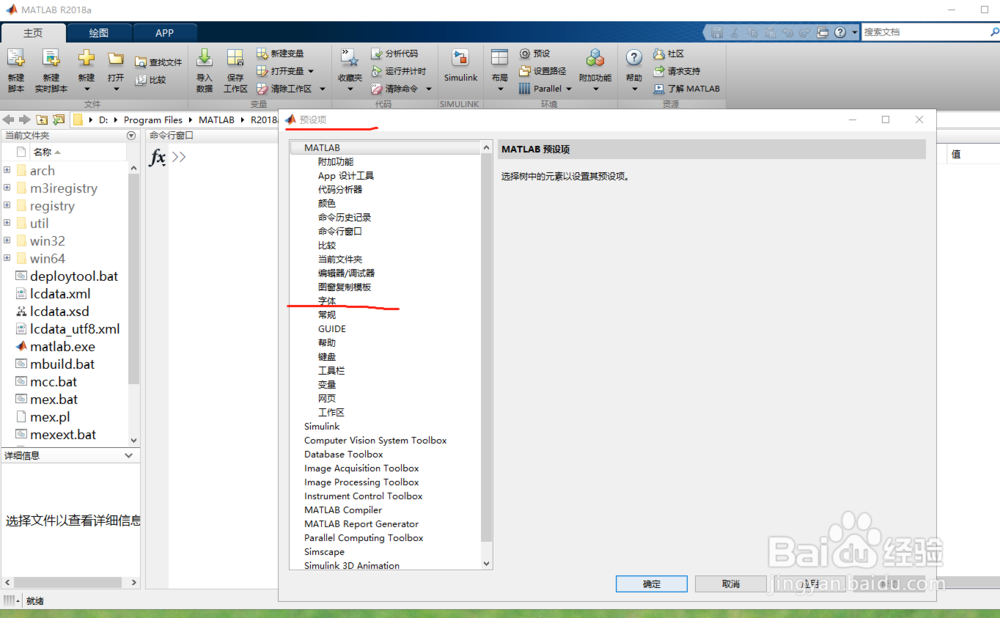
Task: Select Simulink in preferences tree
Action: pyautogui.click(x=321, y=427)
